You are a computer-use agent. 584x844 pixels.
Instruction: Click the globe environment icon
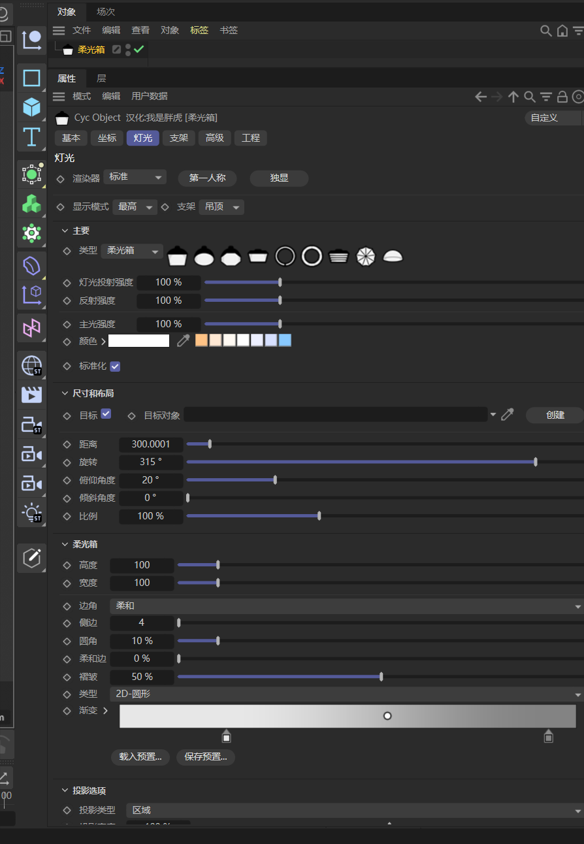point(31,365)
